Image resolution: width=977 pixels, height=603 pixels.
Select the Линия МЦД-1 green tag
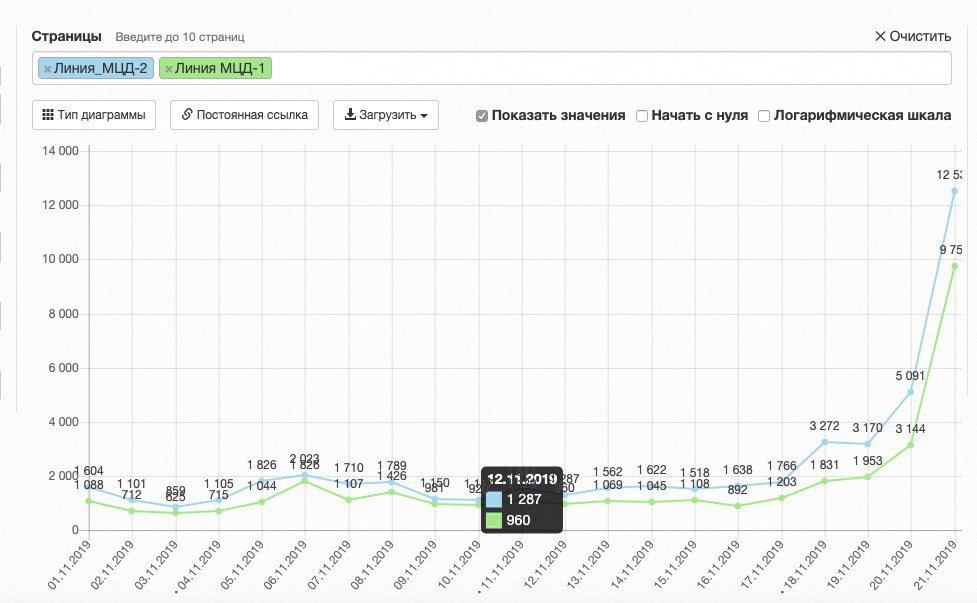(216, 69)
